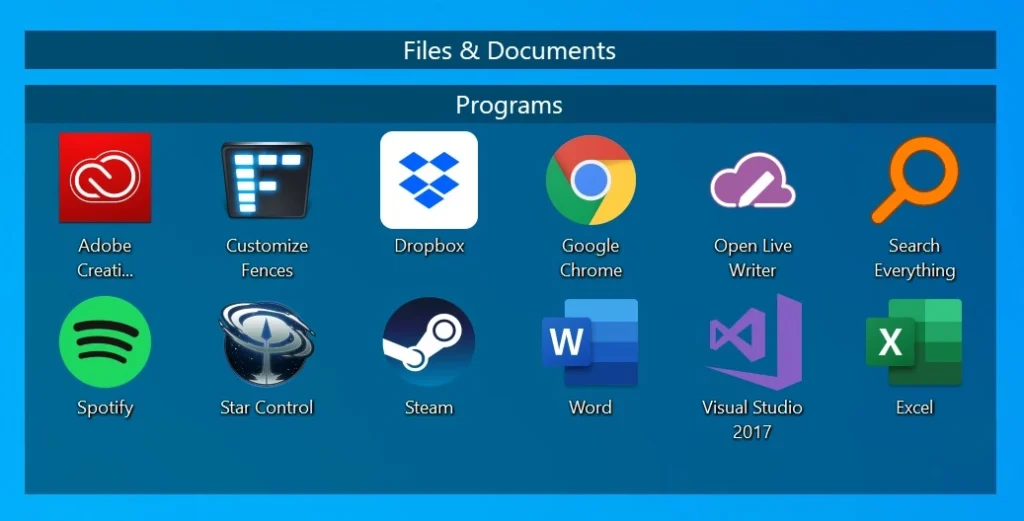Image resolution: width=1024 pixels, height=521 pixels.
Task: Click the Programs fence title bar
Action: click(510, 105)
